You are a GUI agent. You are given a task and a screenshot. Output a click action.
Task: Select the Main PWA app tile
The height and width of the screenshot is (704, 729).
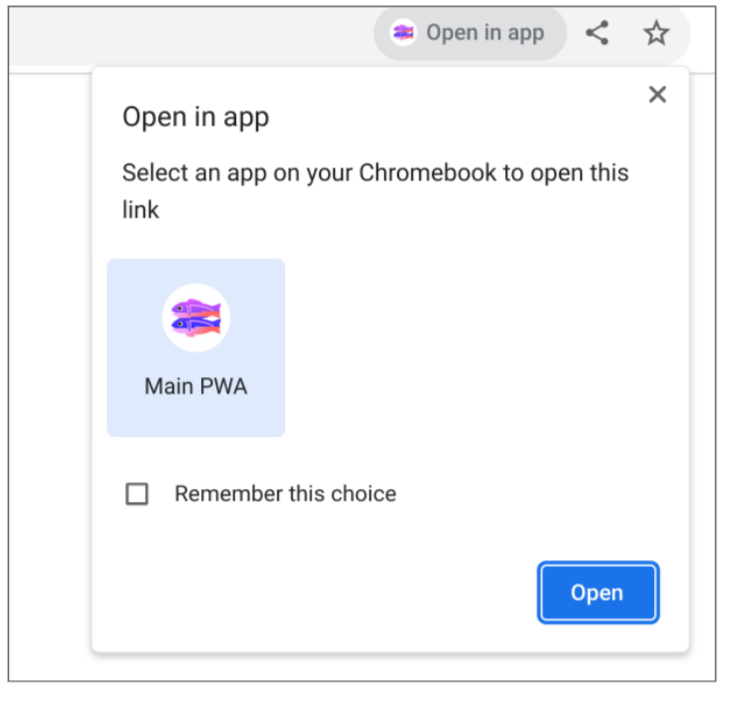(196, 347)
